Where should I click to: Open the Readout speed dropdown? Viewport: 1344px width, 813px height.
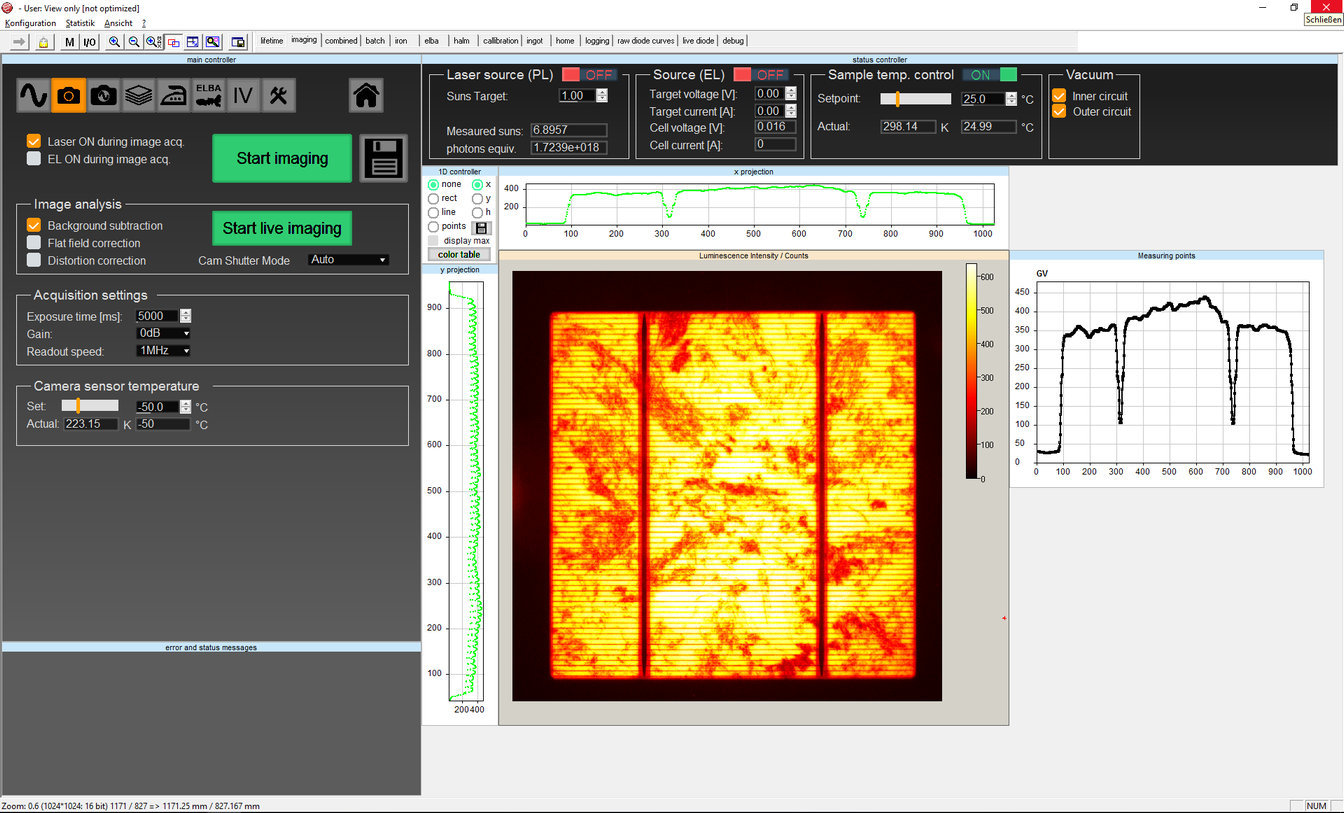click(163, 351)
